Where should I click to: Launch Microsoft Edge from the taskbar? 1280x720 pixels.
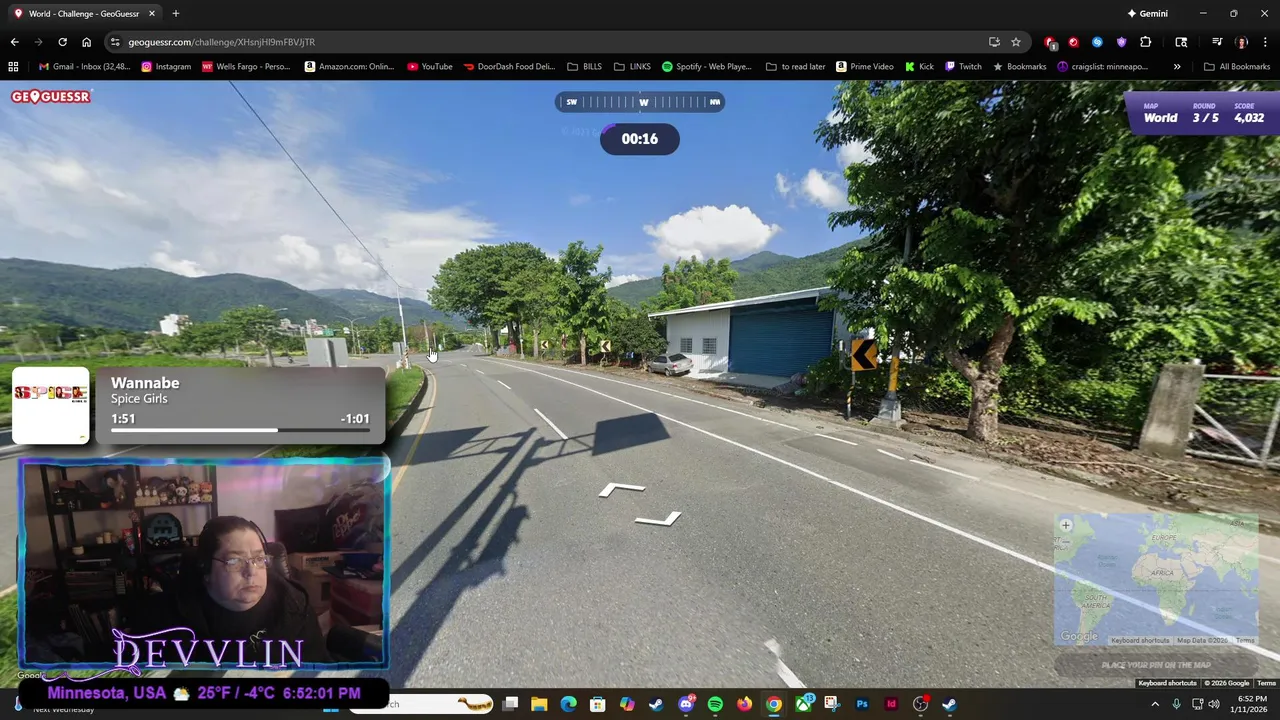568,704
